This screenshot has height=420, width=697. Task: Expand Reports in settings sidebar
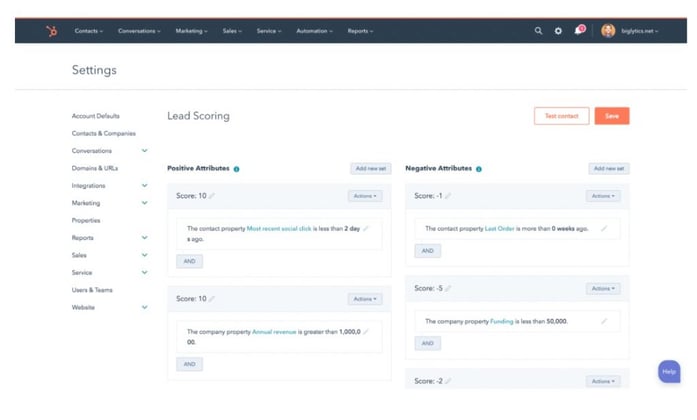(144, 238)
